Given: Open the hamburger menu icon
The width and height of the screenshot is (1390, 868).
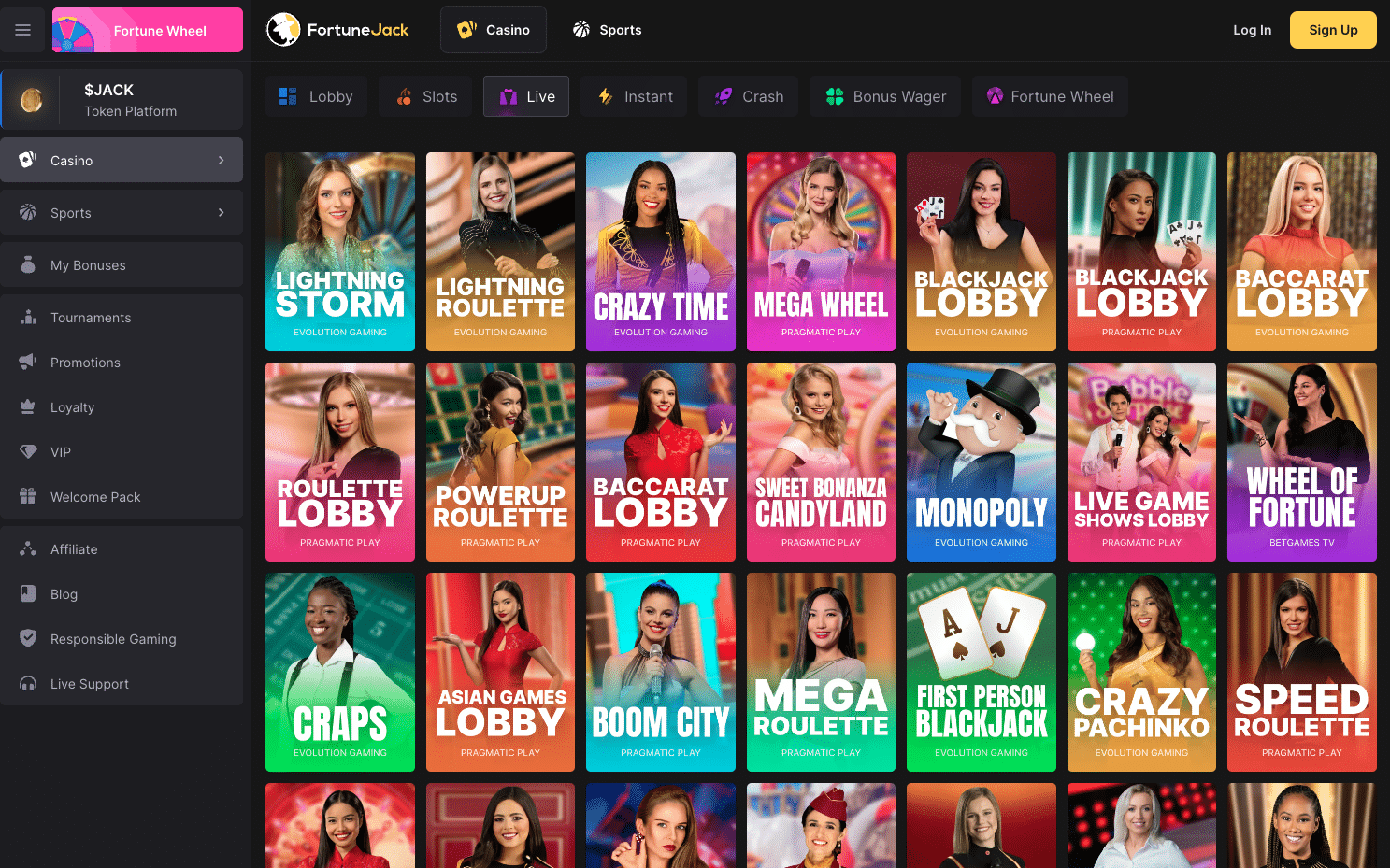Looking at the screenshot, I should tap(22, 30).
